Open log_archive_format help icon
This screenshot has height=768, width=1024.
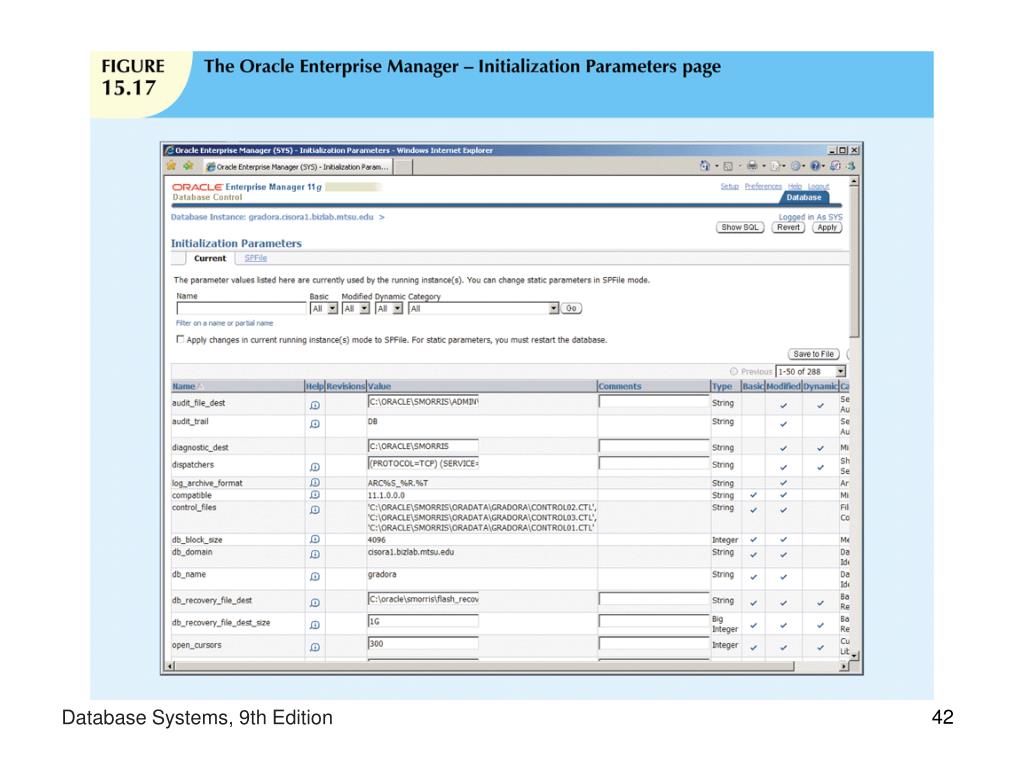315,483
